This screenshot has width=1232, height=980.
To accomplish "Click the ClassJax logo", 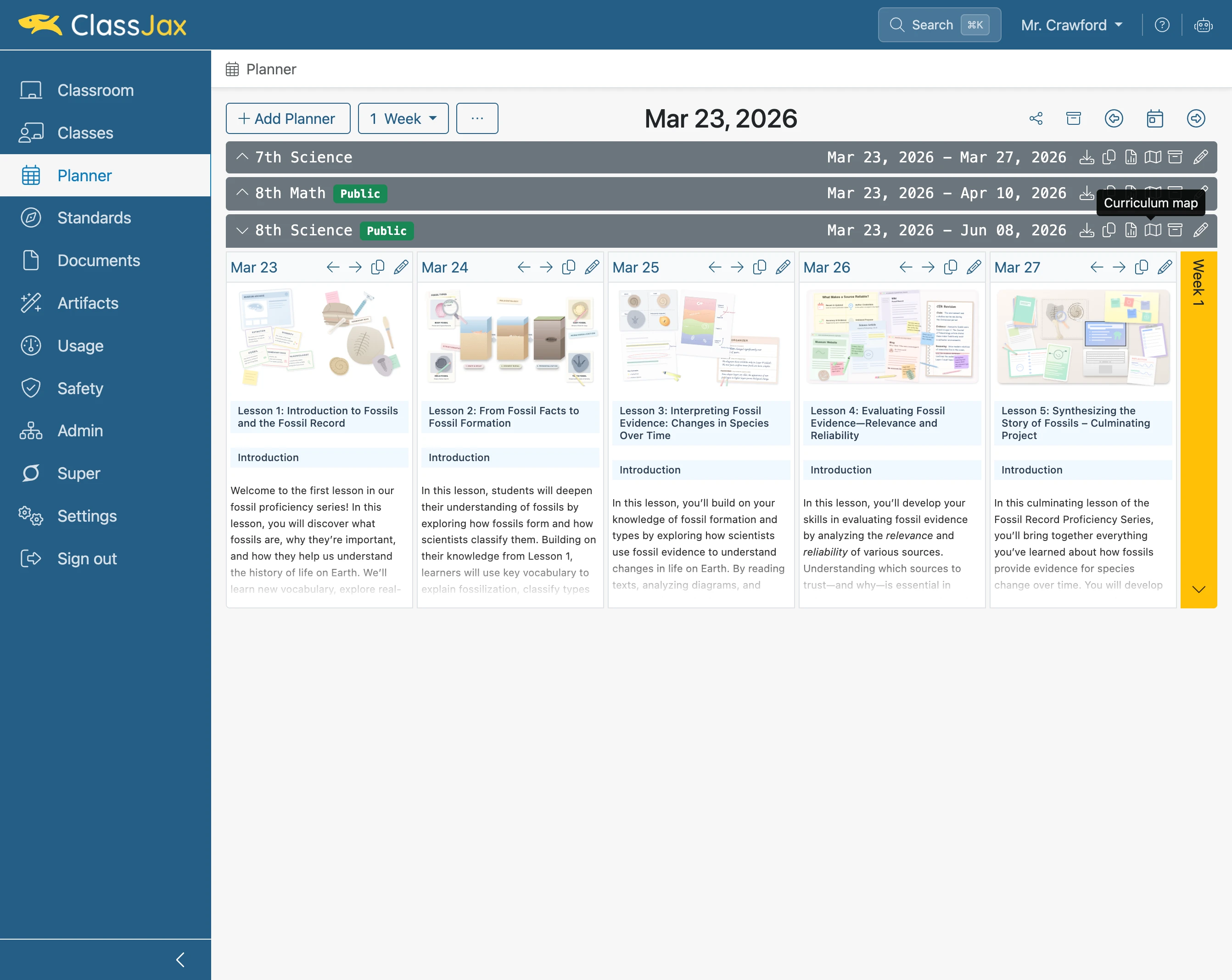I will coord(103,25).
